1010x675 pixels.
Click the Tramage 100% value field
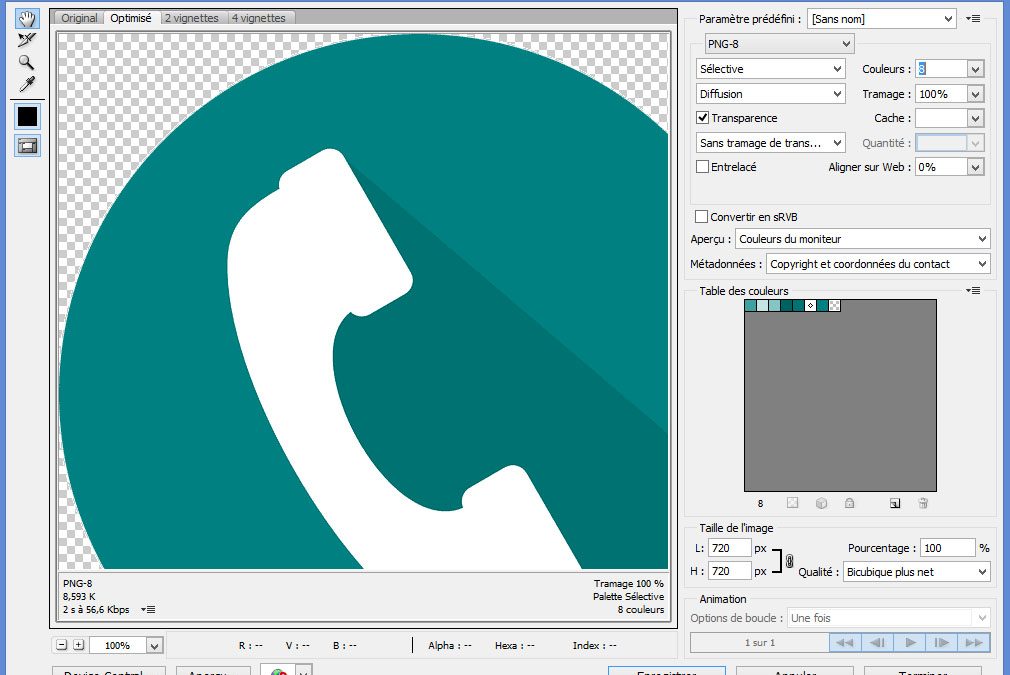pyautogui.click(x=942, y=94)
